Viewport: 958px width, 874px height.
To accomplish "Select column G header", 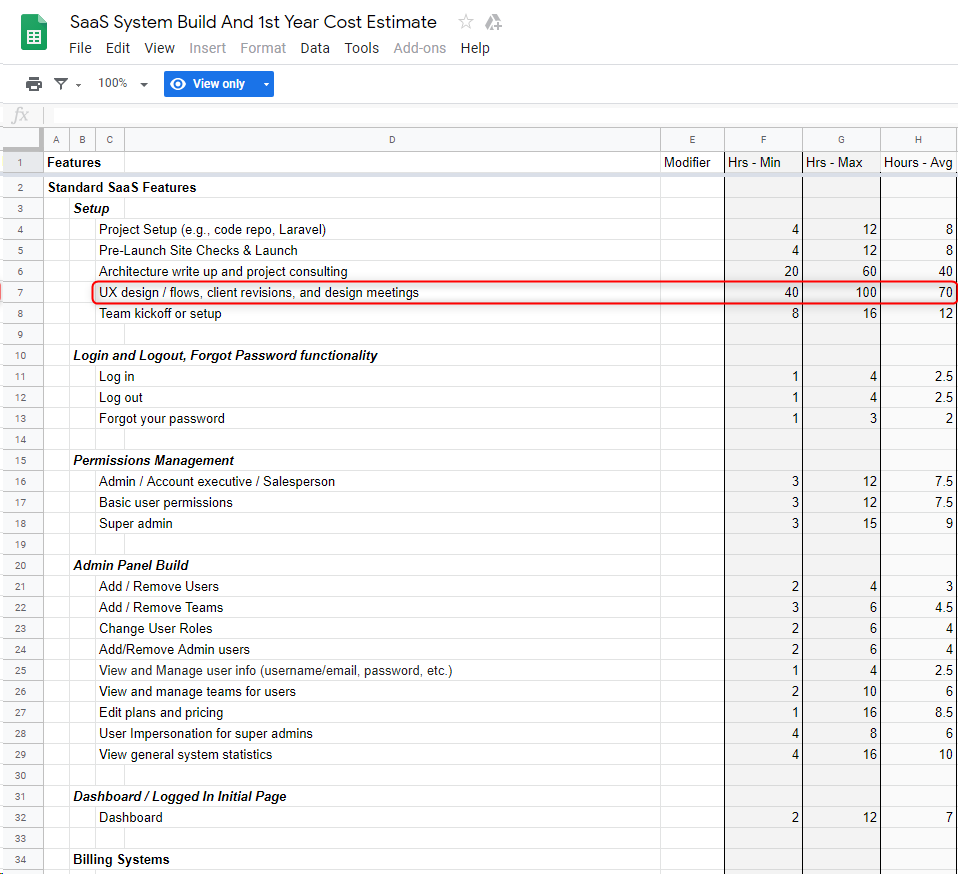I will point(841,140).
